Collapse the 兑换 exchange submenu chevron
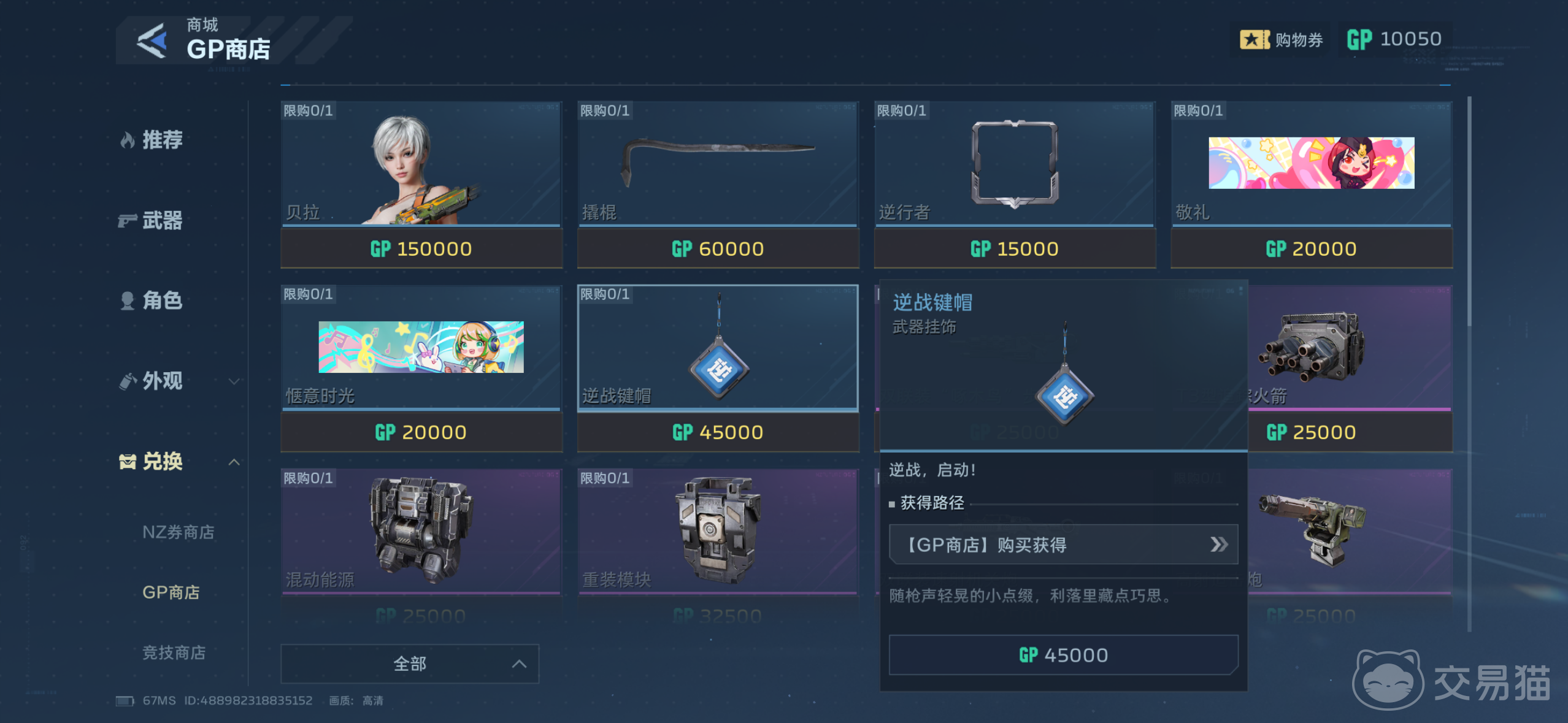This screenshot has height=723, width=1568. [x=234, y=462]
